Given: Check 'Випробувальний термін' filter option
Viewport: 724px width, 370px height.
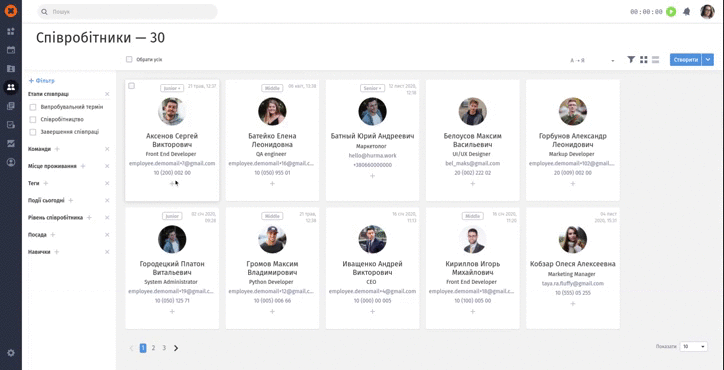Looking at the screenshot, I should pos(33,107).
